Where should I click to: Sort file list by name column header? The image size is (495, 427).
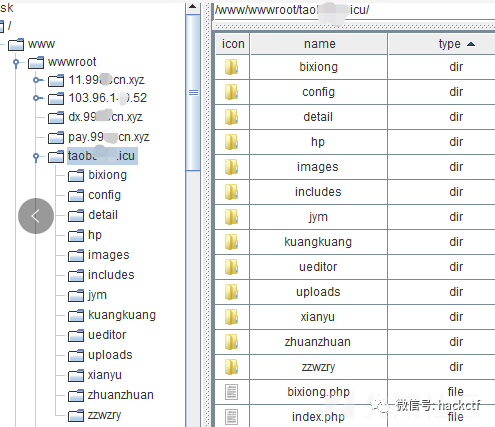pyautogui.click(x=319, y=44)
